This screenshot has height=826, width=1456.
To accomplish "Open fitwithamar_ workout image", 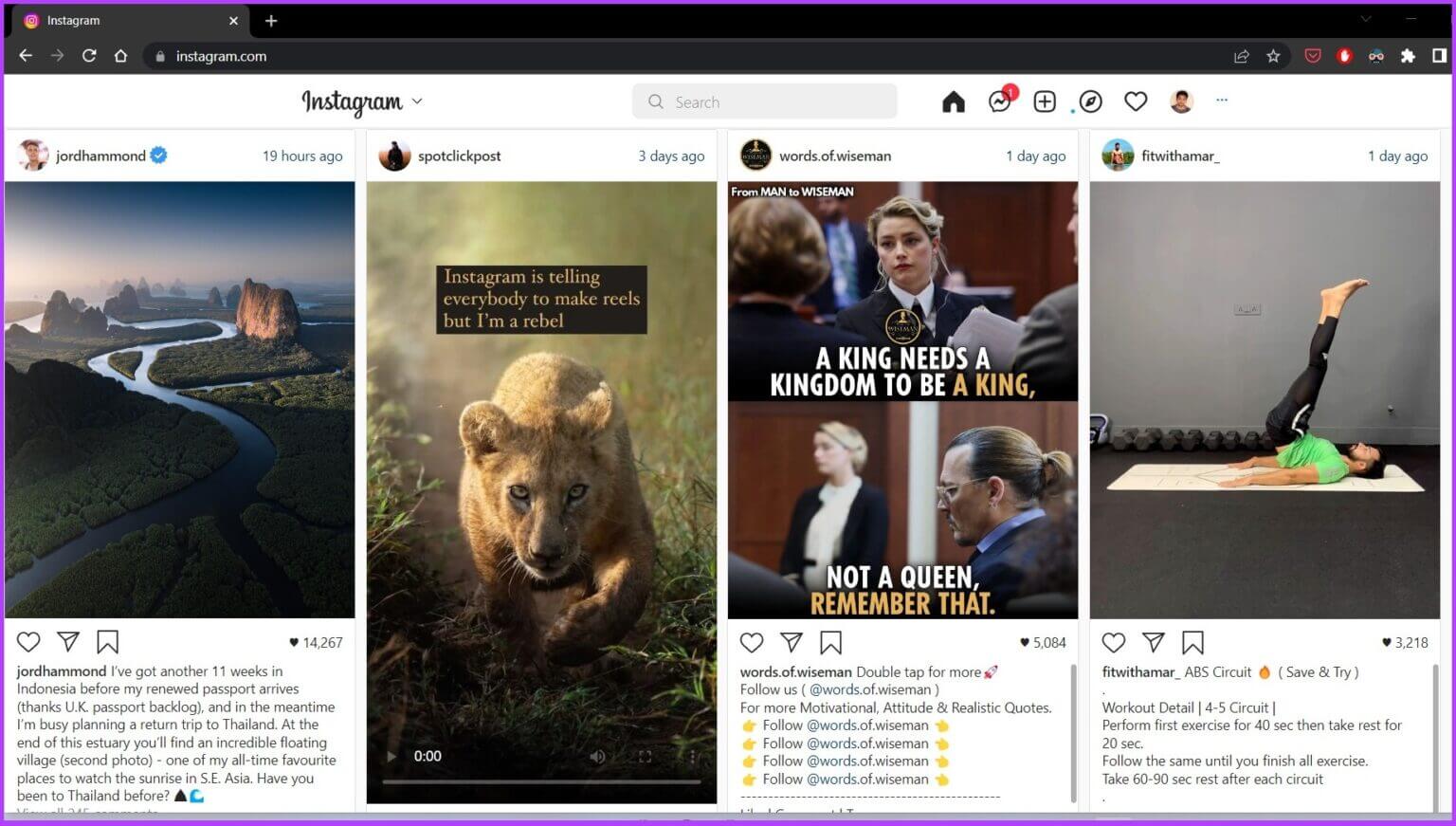I will coord(1265,399).
